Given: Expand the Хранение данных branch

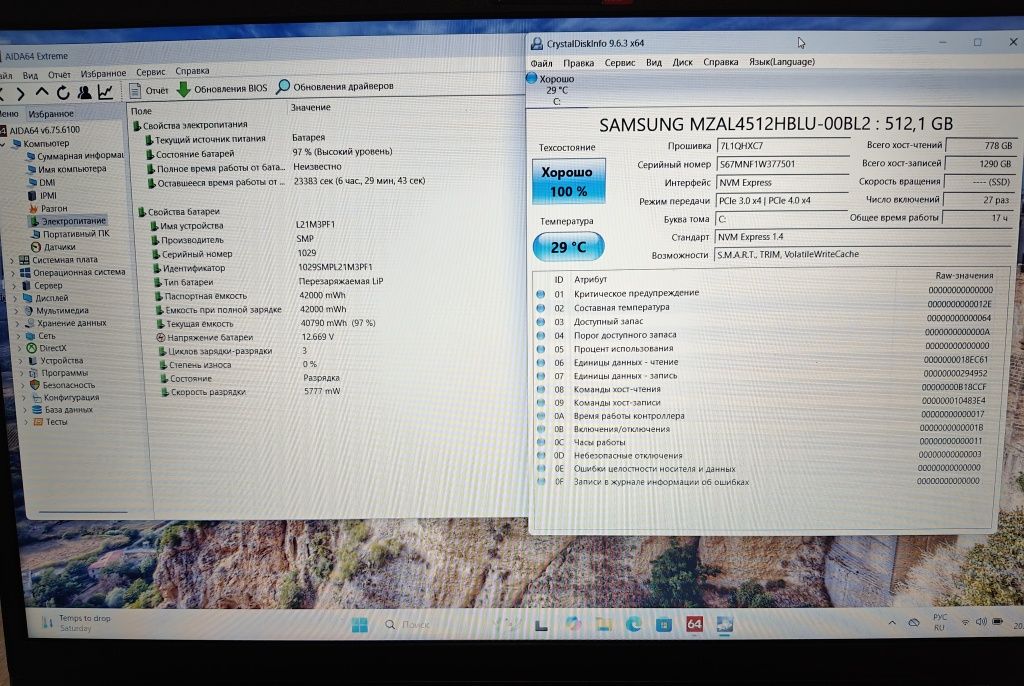Looking at the screenshot, I should (x=18, y=324).
